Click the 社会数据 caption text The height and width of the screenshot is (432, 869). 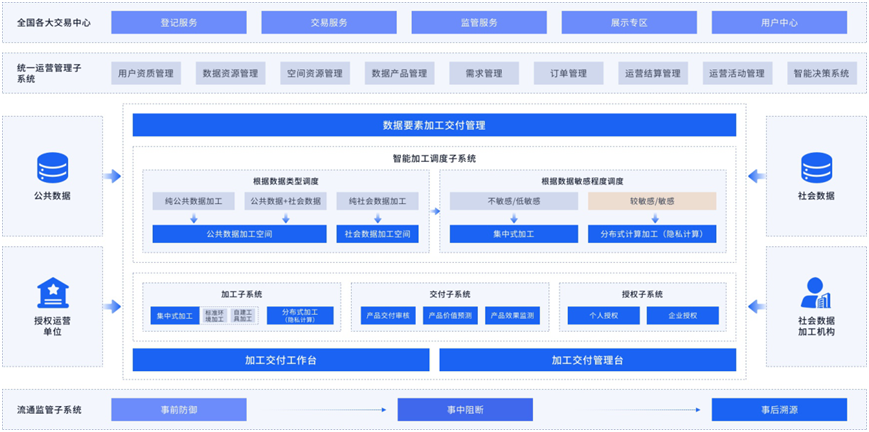816,196
